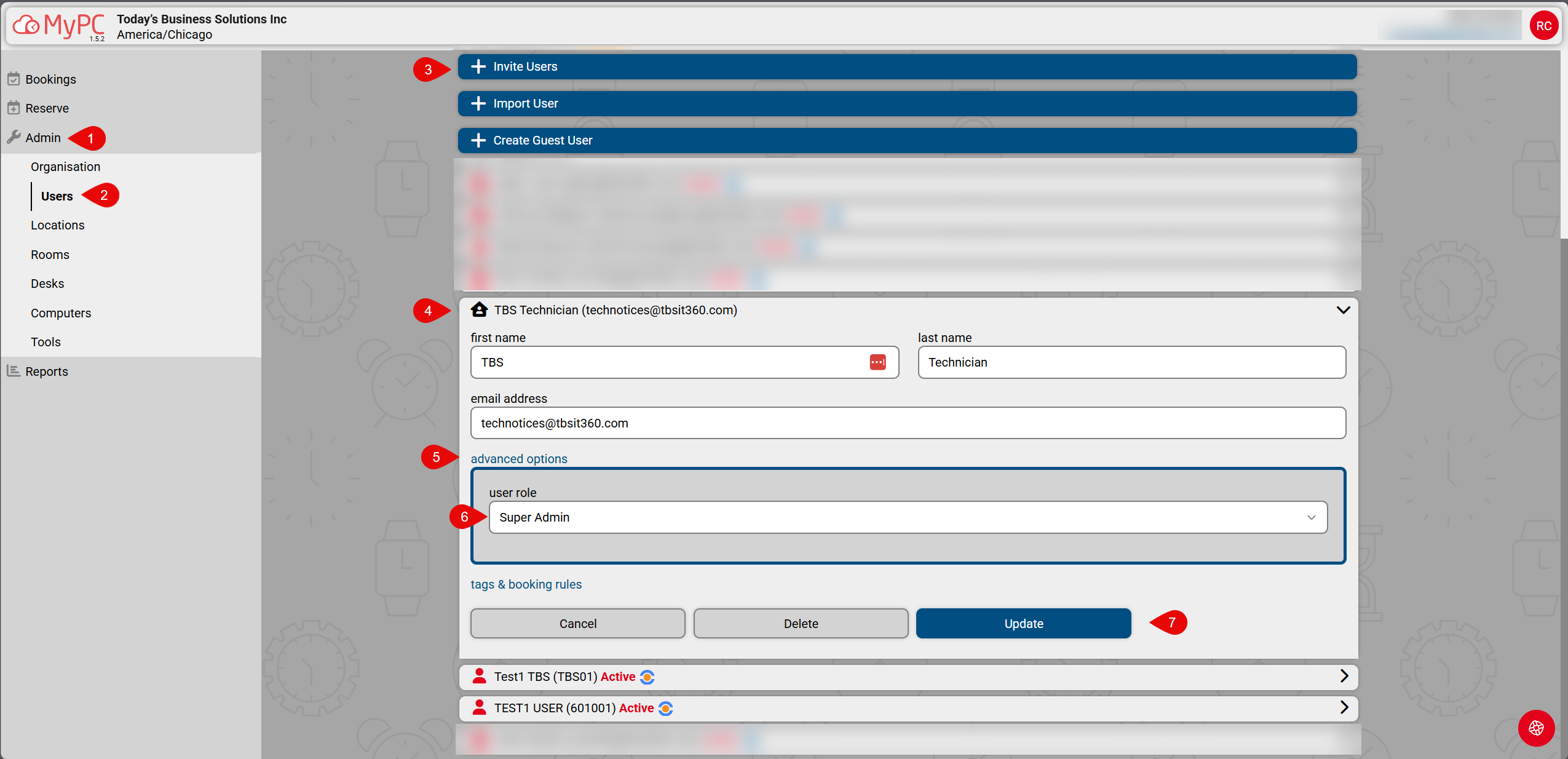Screen dimensions: 1568x759
Task: Click the status badge icon beside TEST1 USER Active
Action: pyautogui.click(x=665, y=708)
